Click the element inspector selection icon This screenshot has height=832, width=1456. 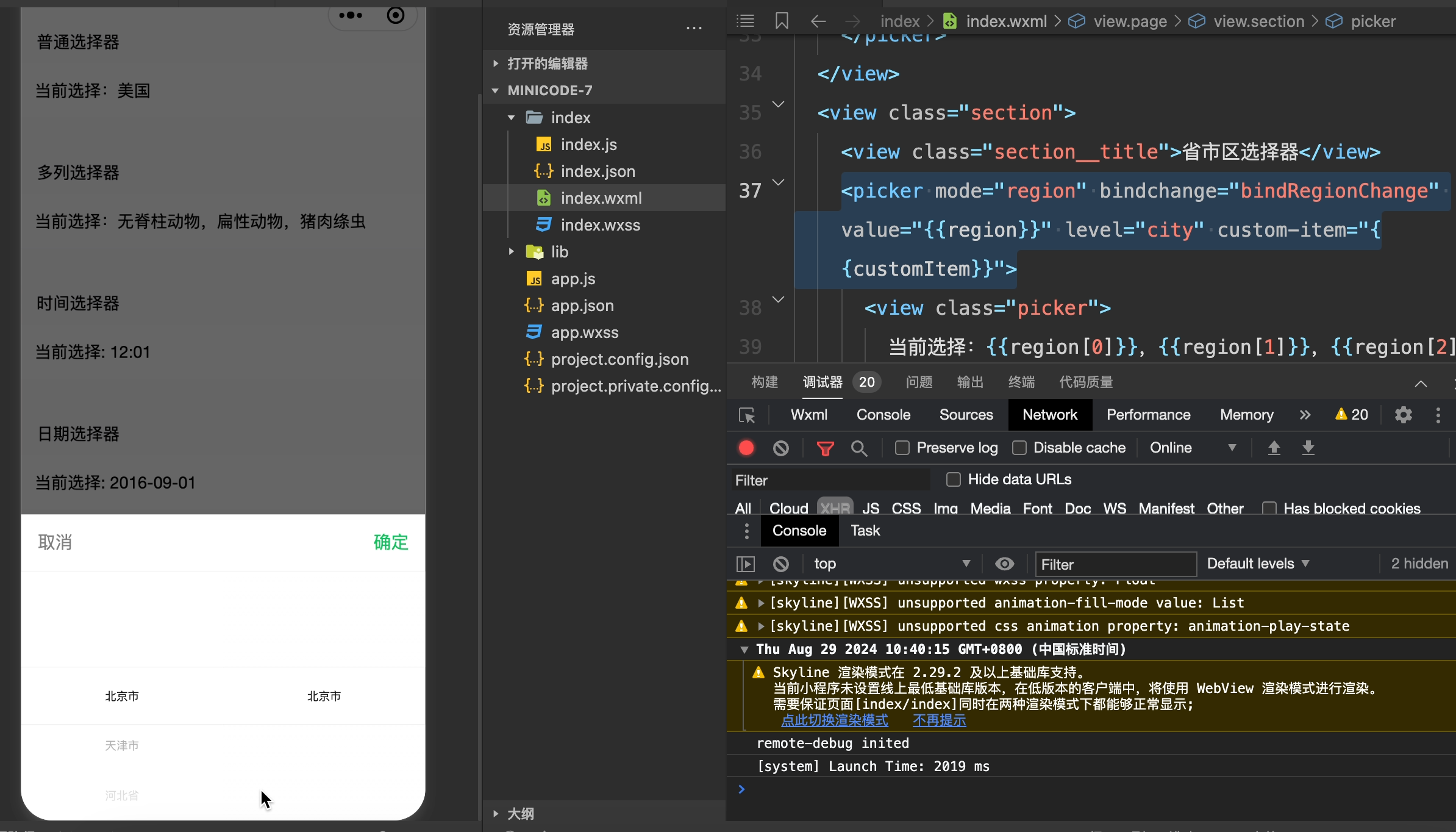coord(747,415)
